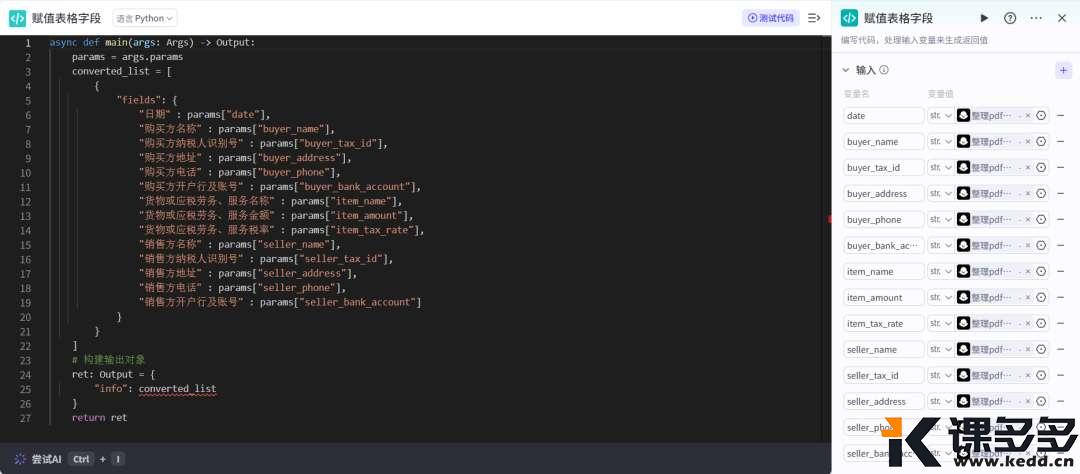1080x474 pixels.
Task: Clear the referenced value in buyer_phone row
Action: [x=1028, y=219]
